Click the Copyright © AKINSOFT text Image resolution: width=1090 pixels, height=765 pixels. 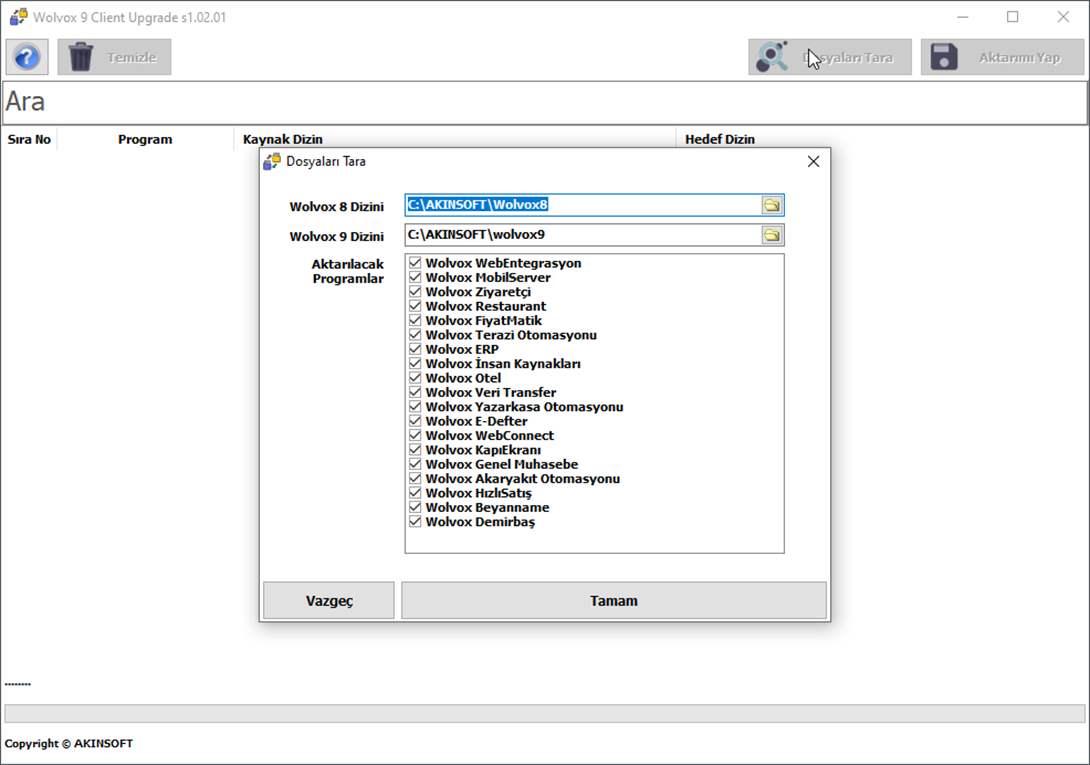click(x=69, y=743)
